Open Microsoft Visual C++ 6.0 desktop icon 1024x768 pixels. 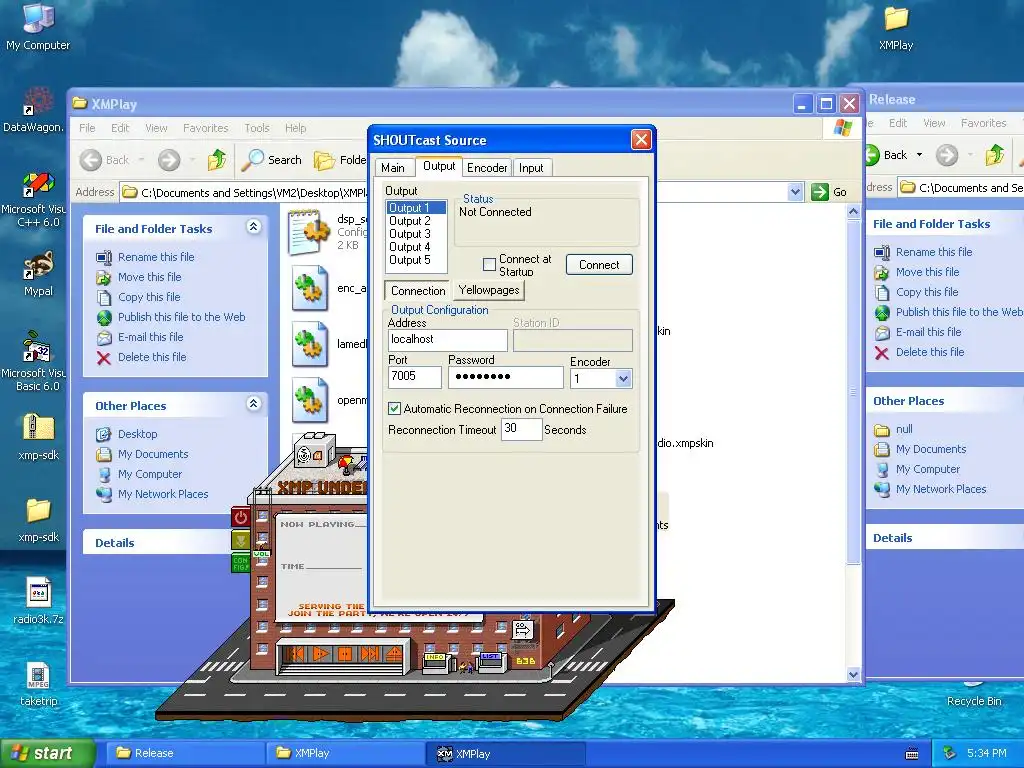[x=34, y=199]
